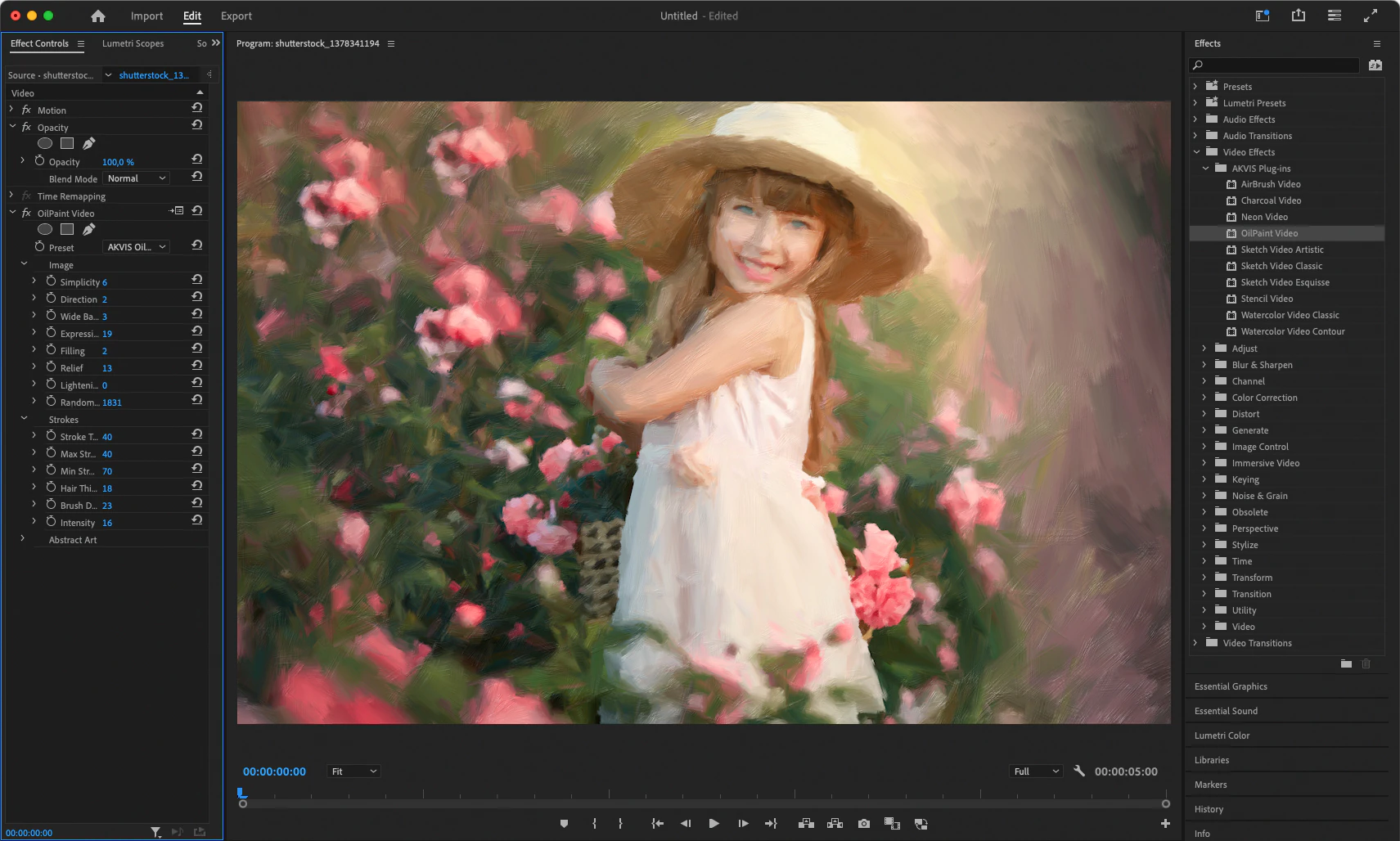
Task: Select Watercolor Video Classic effect
Action: tap(1290, 315)
